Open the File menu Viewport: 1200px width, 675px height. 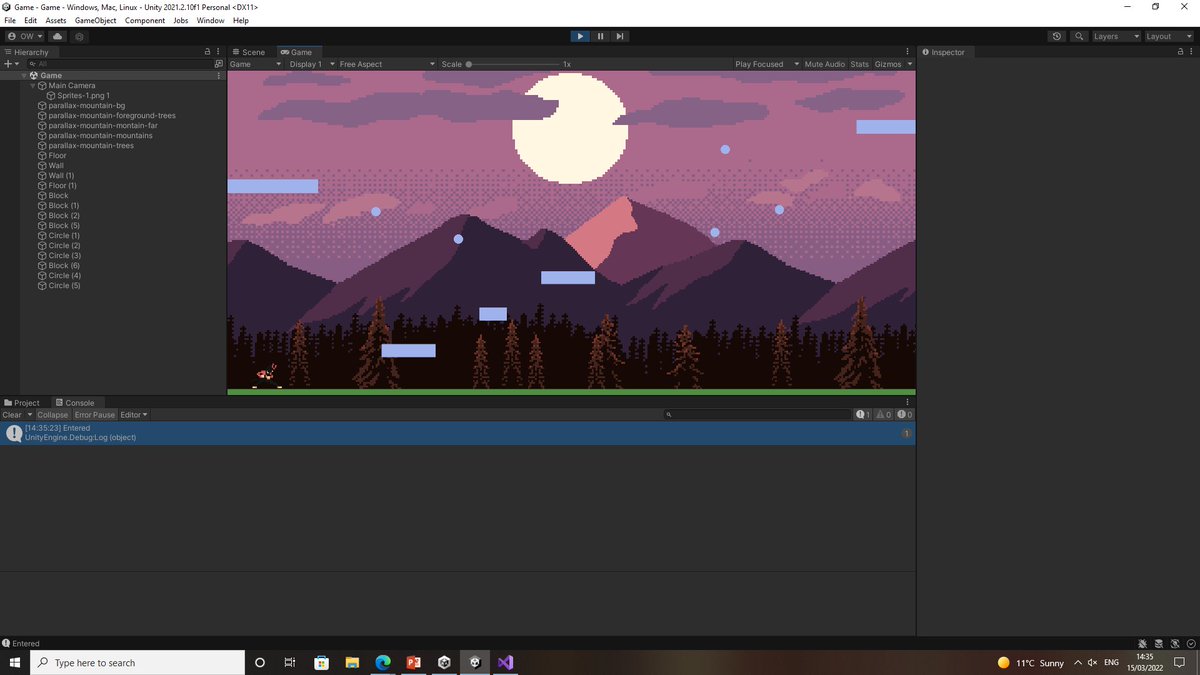tap(11, 20)
